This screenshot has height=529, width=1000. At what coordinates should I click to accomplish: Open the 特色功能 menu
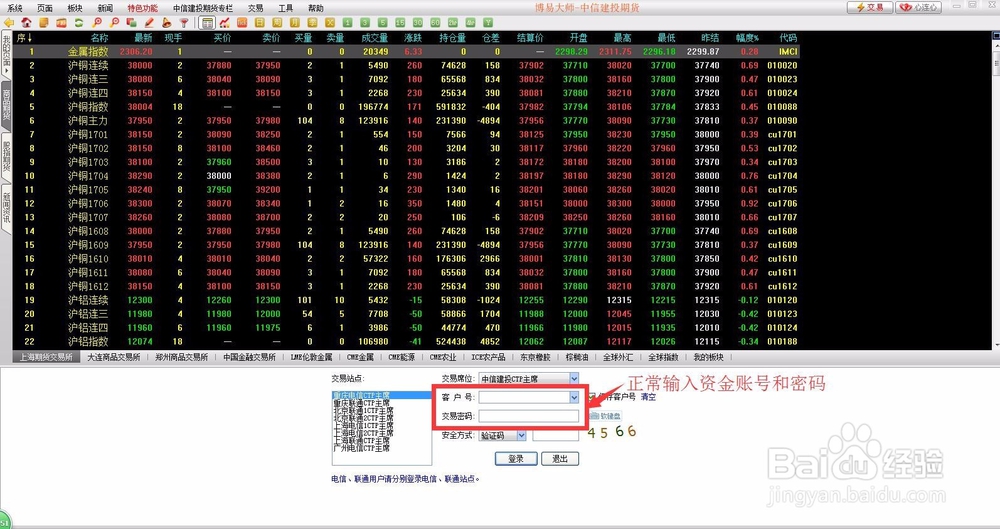[x=143, y=8]
